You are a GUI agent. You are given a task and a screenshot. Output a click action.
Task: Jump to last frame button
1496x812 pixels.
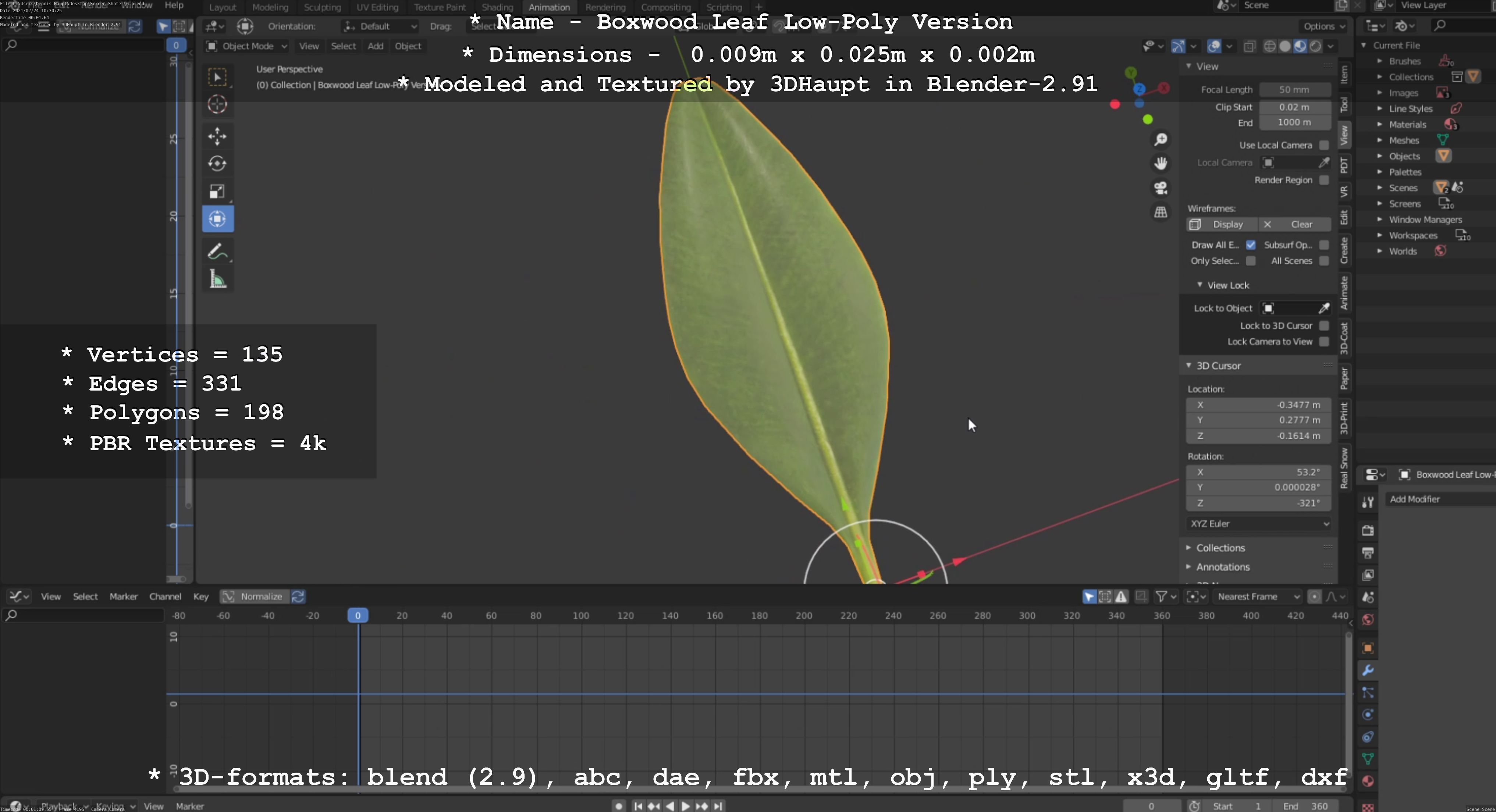pos(718,806)
